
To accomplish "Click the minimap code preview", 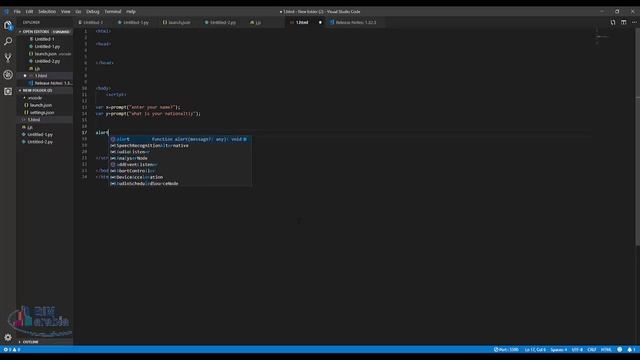I will (602, 36).
